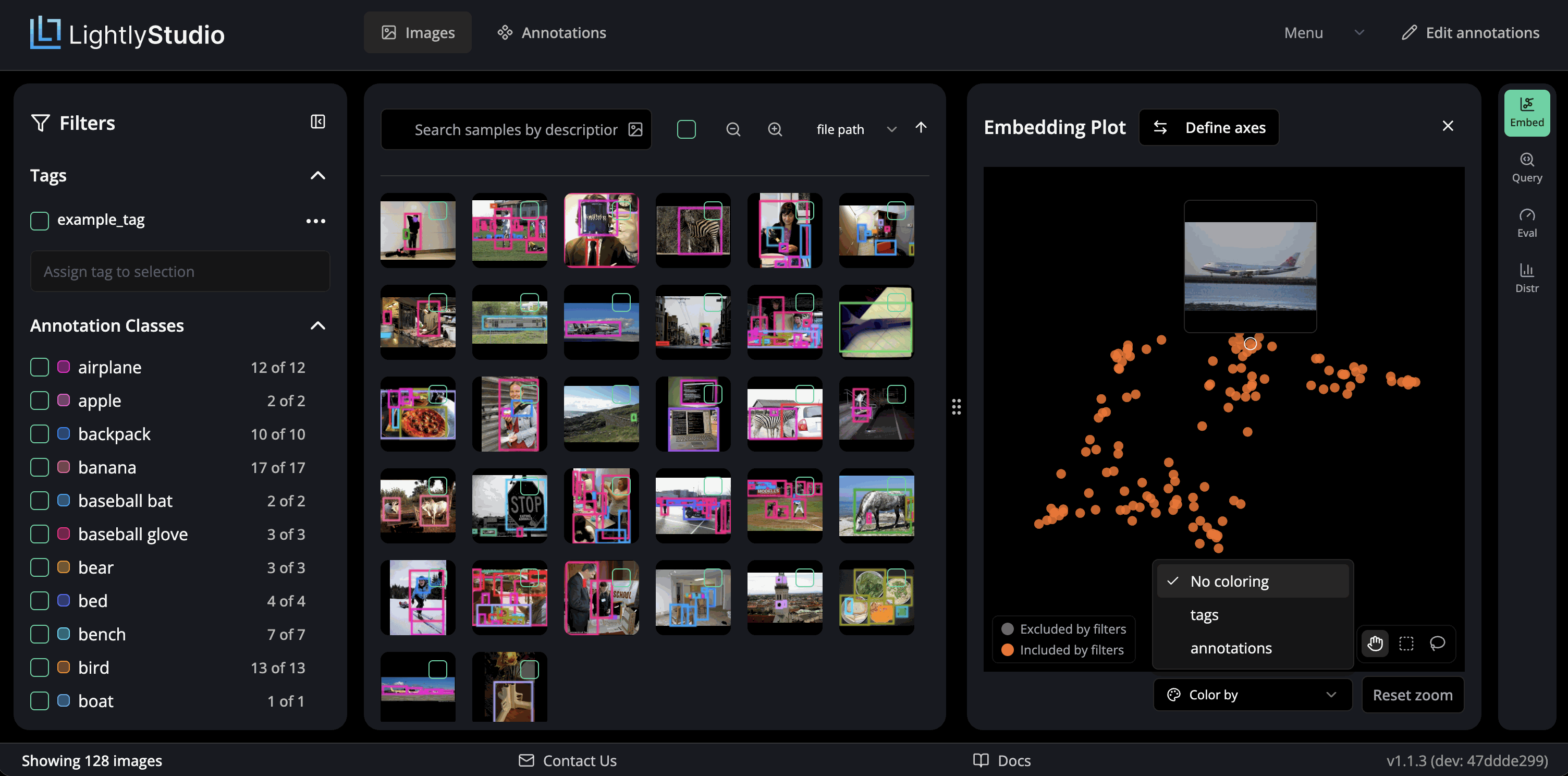Open the Menu dropdown
The image size is (1568, 776).
(x=1324, y=33)
